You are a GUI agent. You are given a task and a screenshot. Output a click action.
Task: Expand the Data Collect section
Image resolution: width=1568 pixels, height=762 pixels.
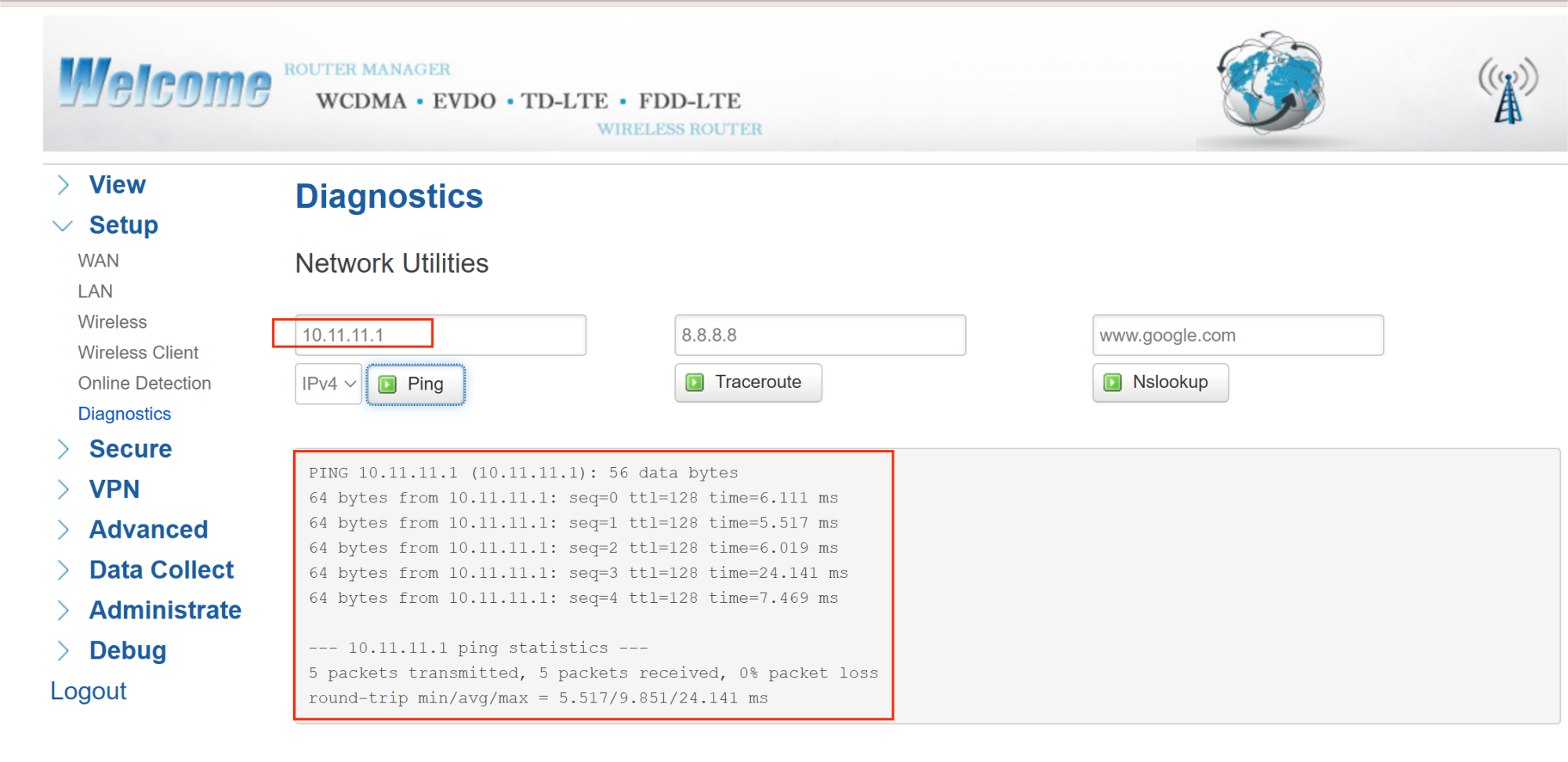64,571
